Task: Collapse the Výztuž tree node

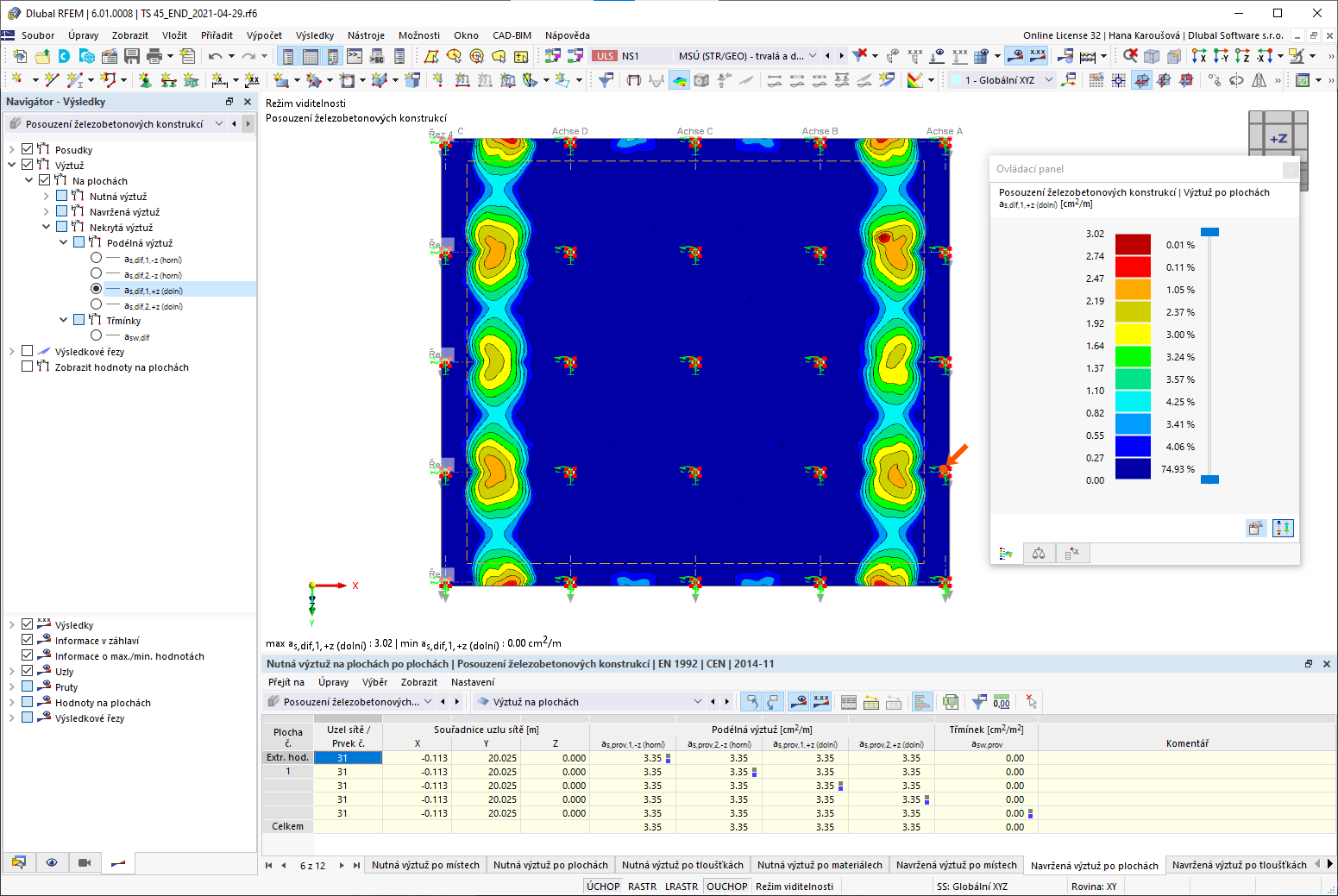Action: click(x=12, y=165)
